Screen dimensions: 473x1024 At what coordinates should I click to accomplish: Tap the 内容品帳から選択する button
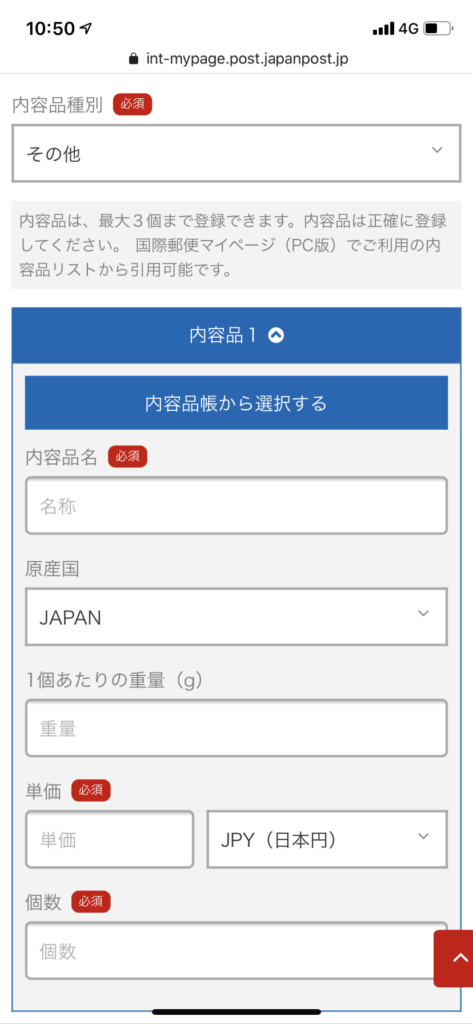click(x=236, y=403)
